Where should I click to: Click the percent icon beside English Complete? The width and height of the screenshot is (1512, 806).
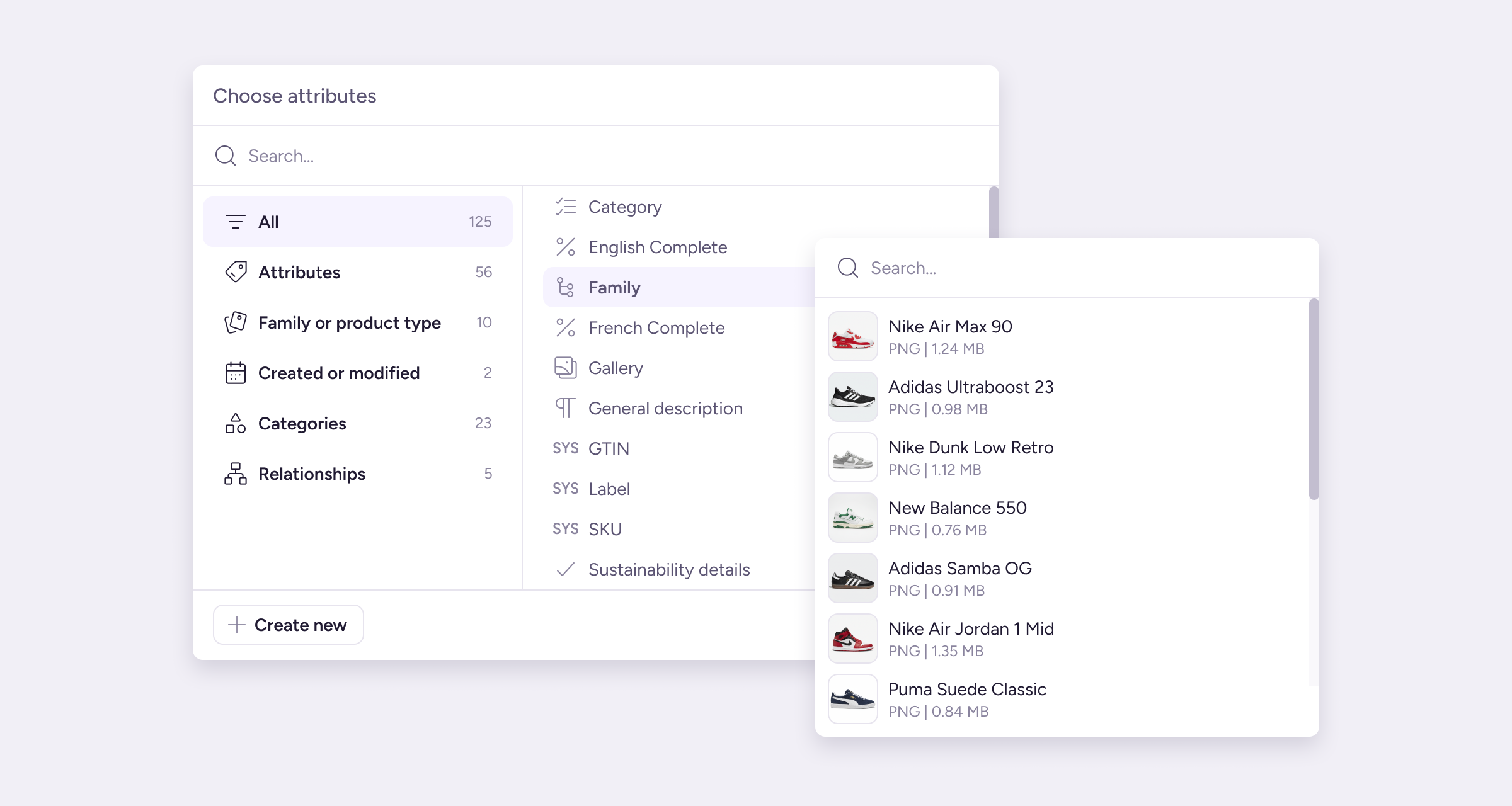(566, 247)
